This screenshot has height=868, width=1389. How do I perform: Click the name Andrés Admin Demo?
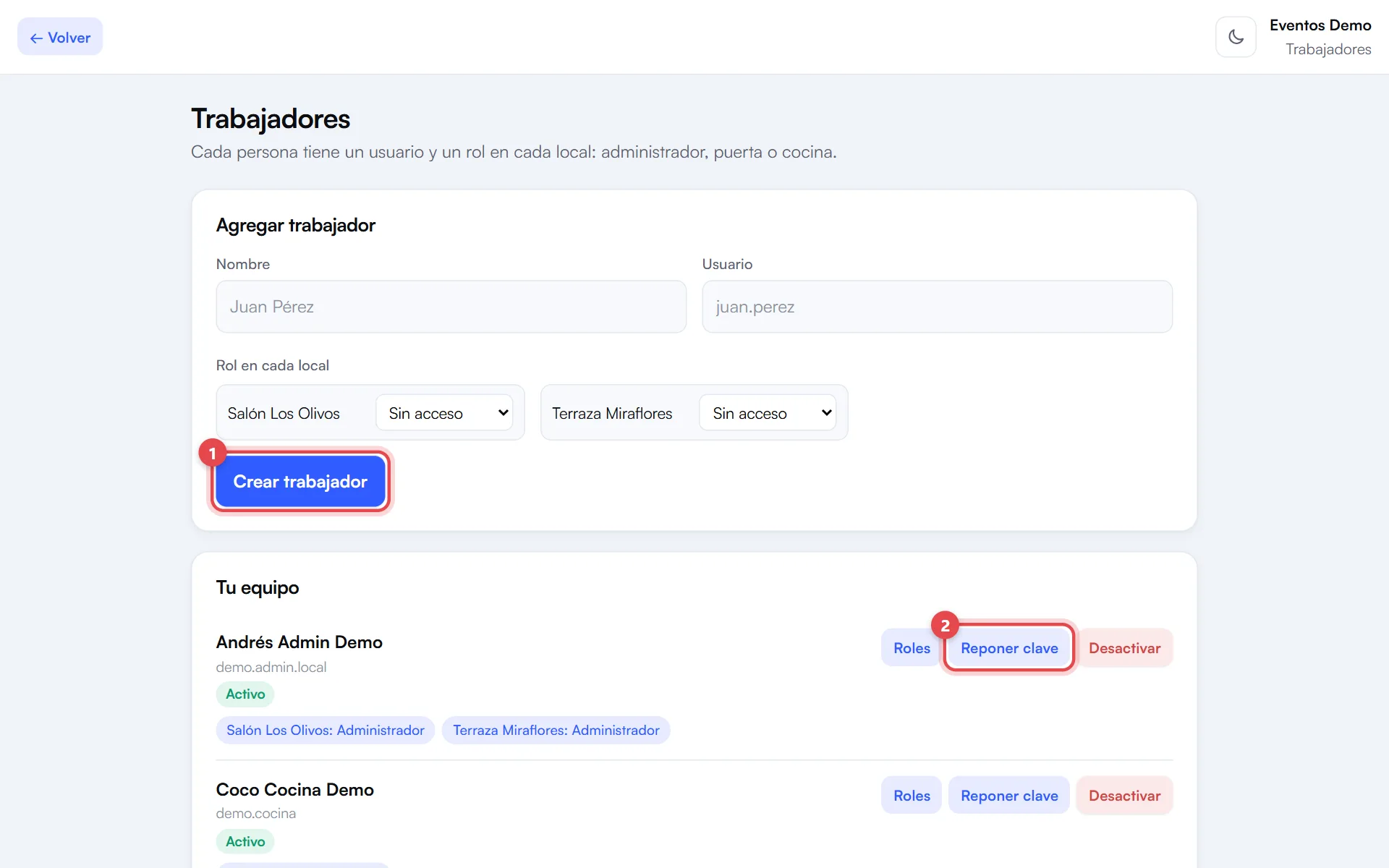[299, 642]
